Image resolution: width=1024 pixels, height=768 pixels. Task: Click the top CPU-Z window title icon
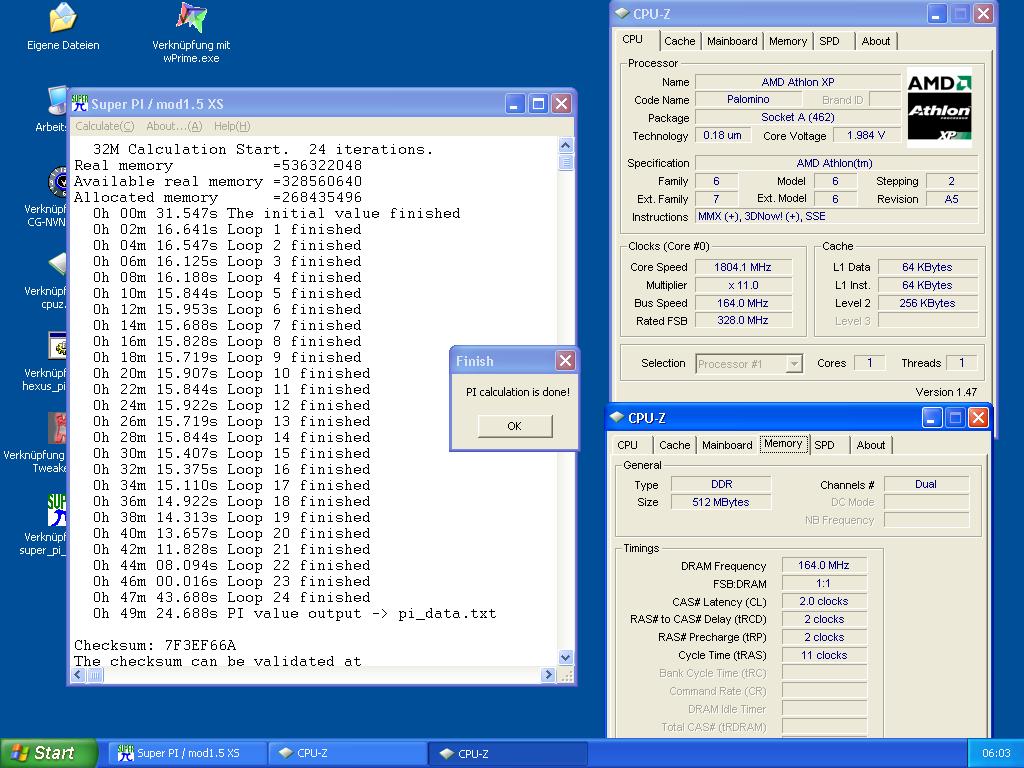[x=623, y=14]
